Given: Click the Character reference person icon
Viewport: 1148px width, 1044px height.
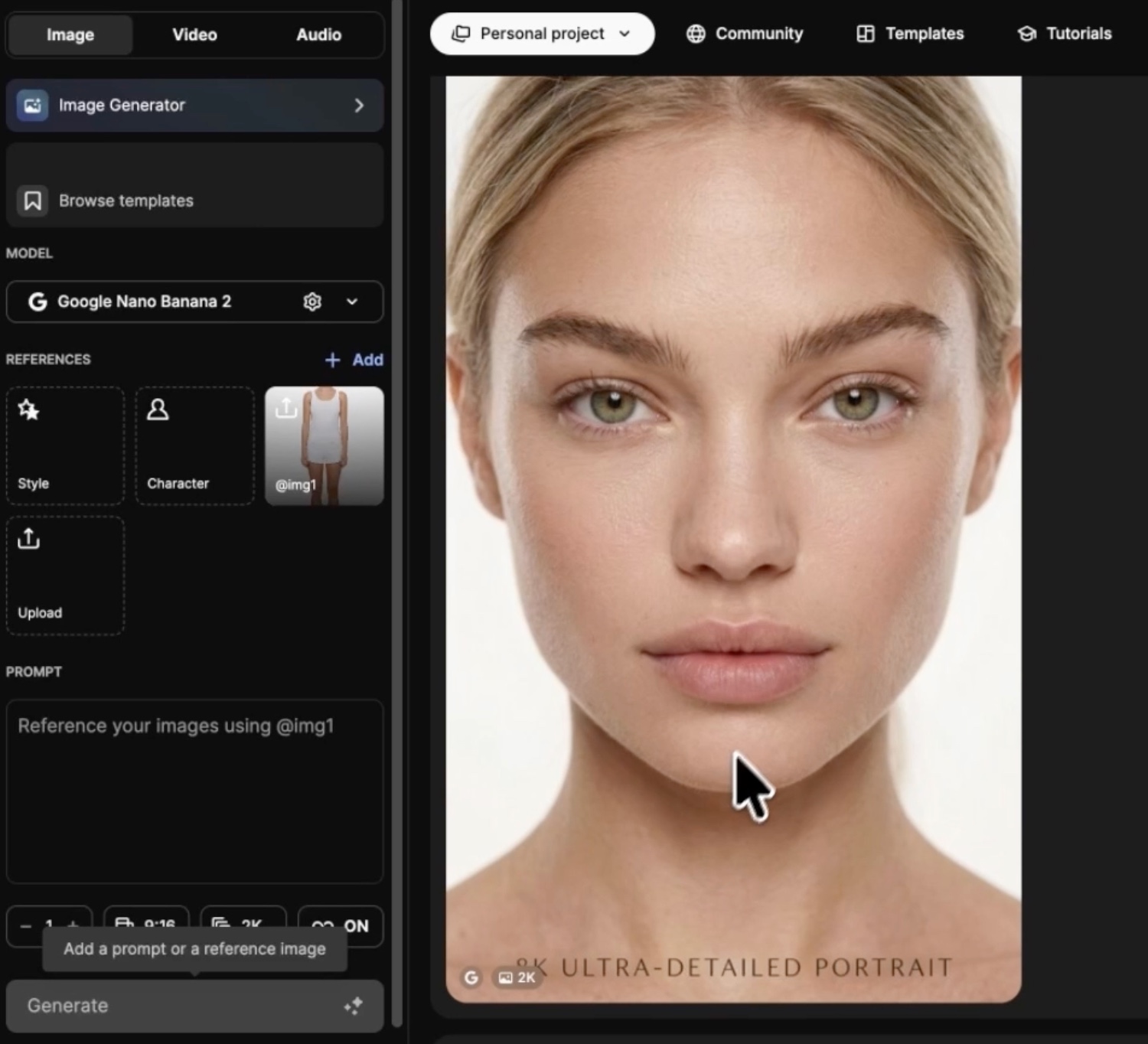Looking at the screenshot, I should coord(158,410).
